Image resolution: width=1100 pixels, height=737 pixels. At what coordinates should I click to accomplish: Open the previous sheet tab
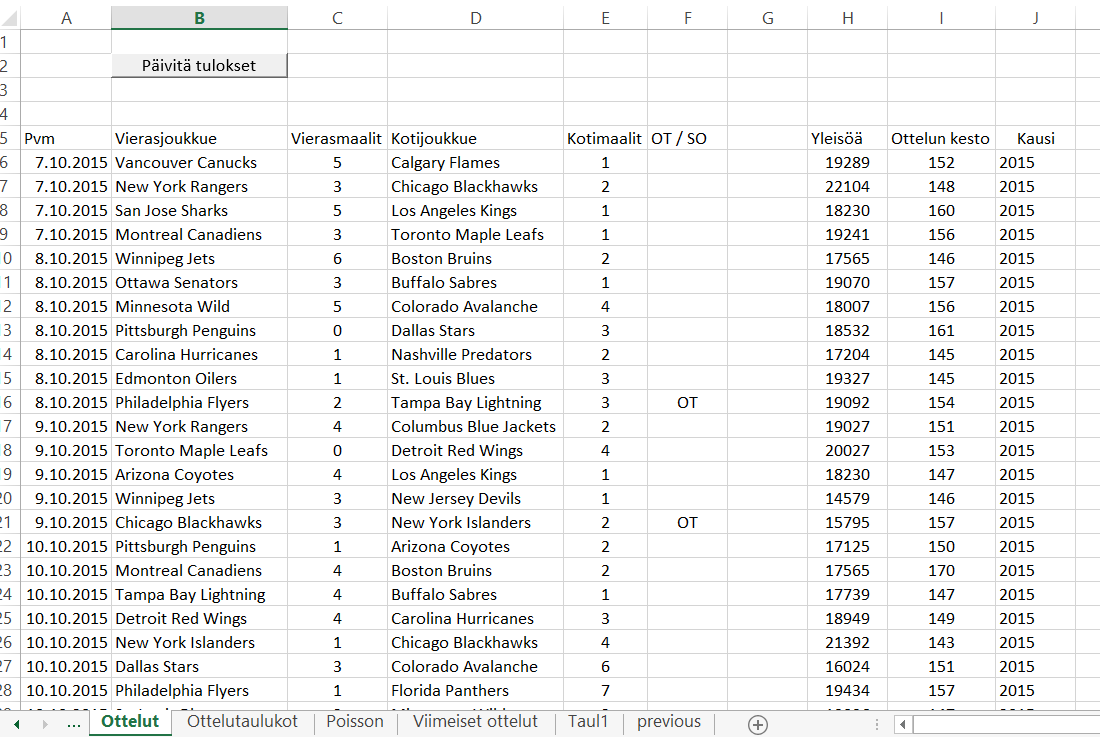668,722
